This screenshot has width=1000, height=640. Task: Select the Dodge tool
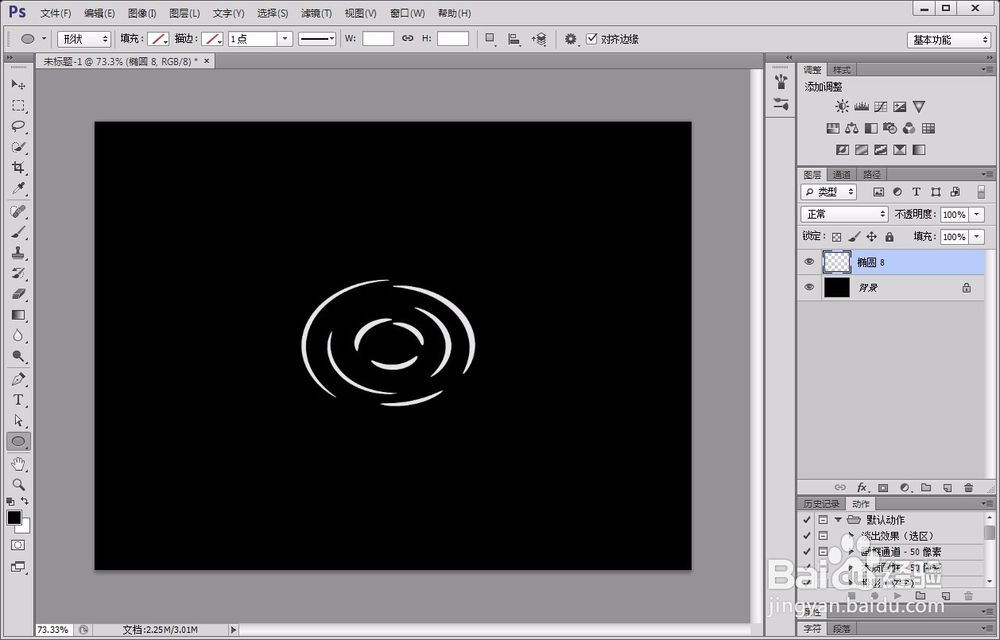pyautogui.click(x=18, y=356)
